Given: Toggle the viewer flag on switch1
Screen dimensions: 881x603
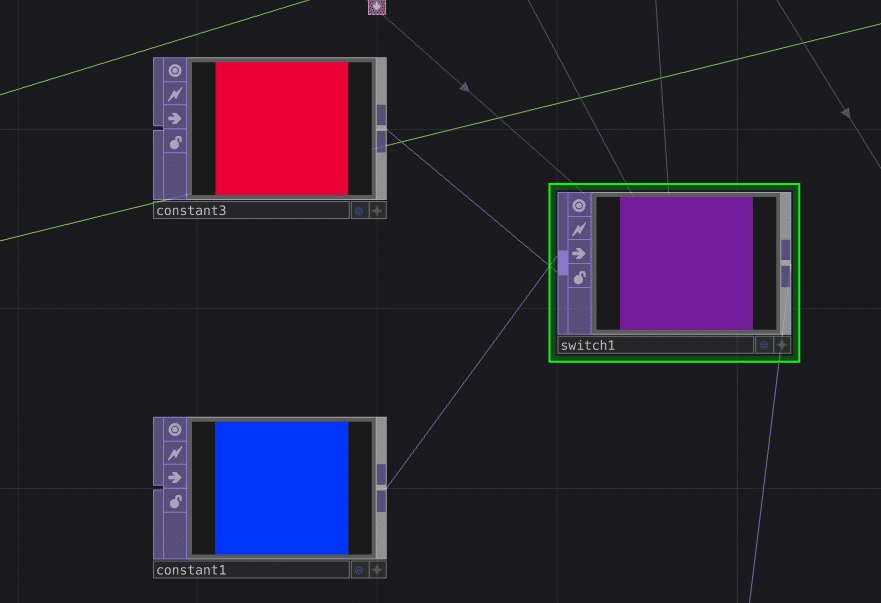Looking at the screenshot, I should tap(579, 206).
